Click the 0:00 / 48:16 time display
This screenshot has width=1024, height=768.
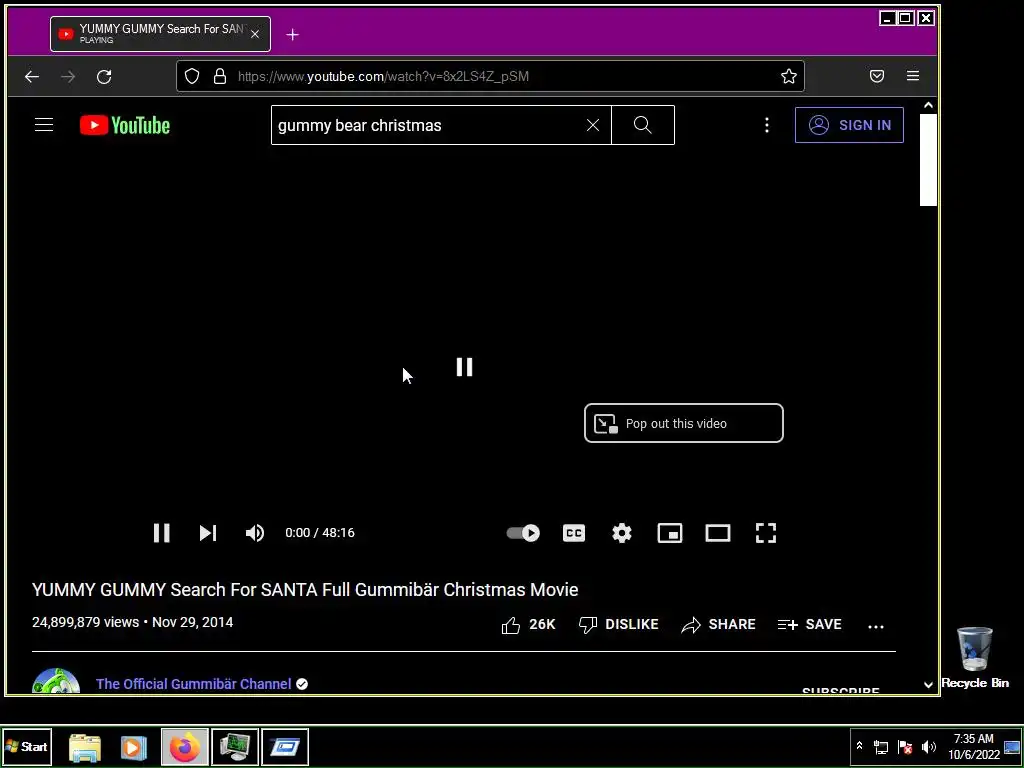(320, 533)
